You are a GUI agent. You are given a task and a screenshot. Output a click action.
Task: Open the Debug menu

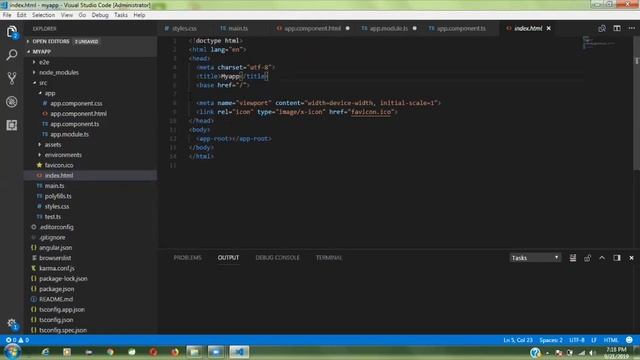coord(100,15)
